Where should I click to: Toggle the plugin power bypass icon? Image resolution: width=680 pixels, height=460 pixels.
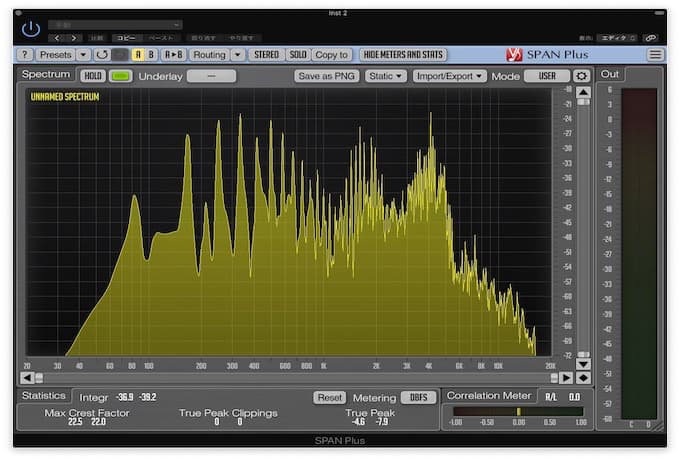(31, 29)
